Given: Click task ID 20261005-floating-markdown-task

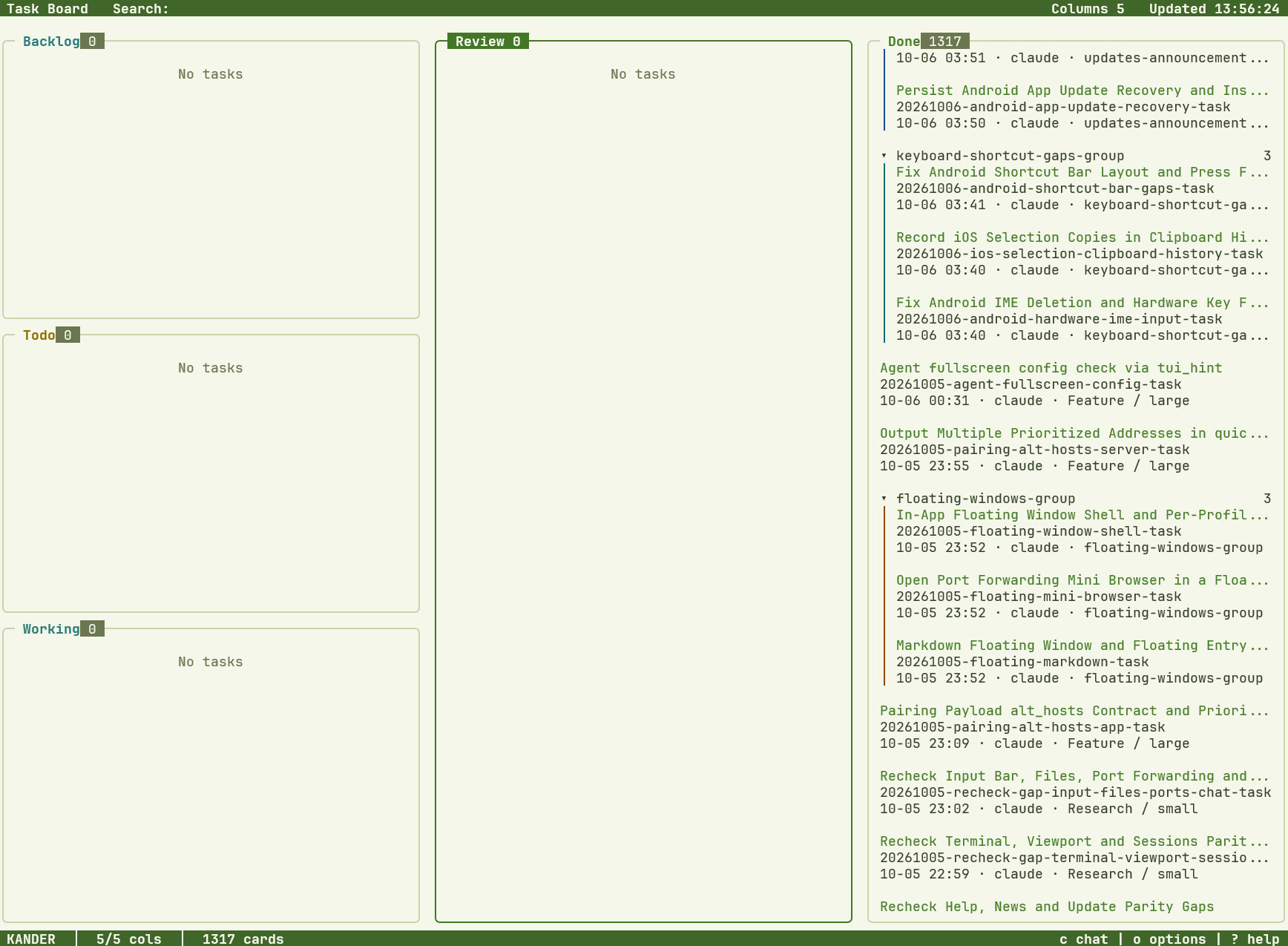Looking at the screenshot, I should coord(1022,662).
